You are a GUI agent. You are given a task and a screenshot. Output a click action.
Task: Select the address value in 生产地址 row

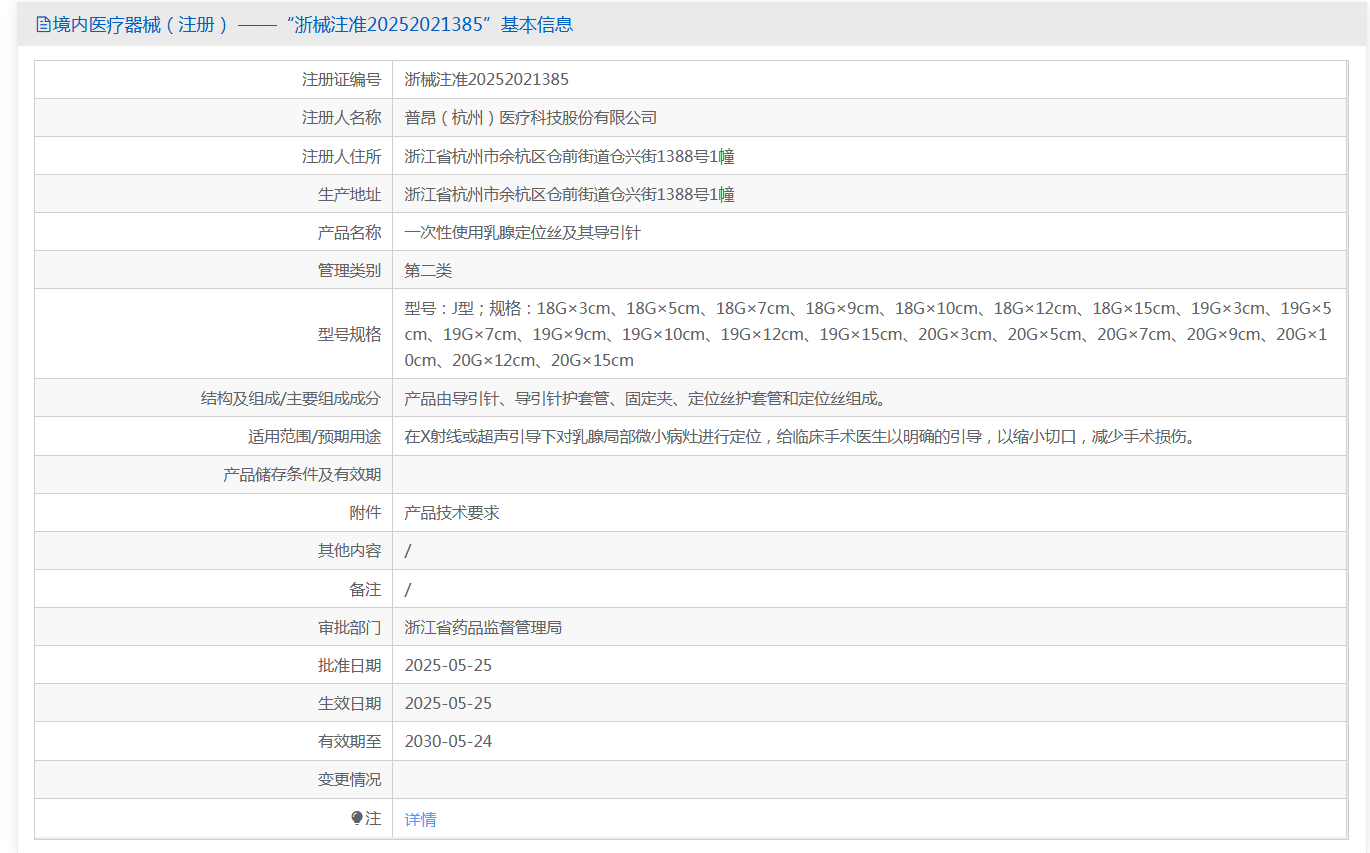[x=570, y=194]
